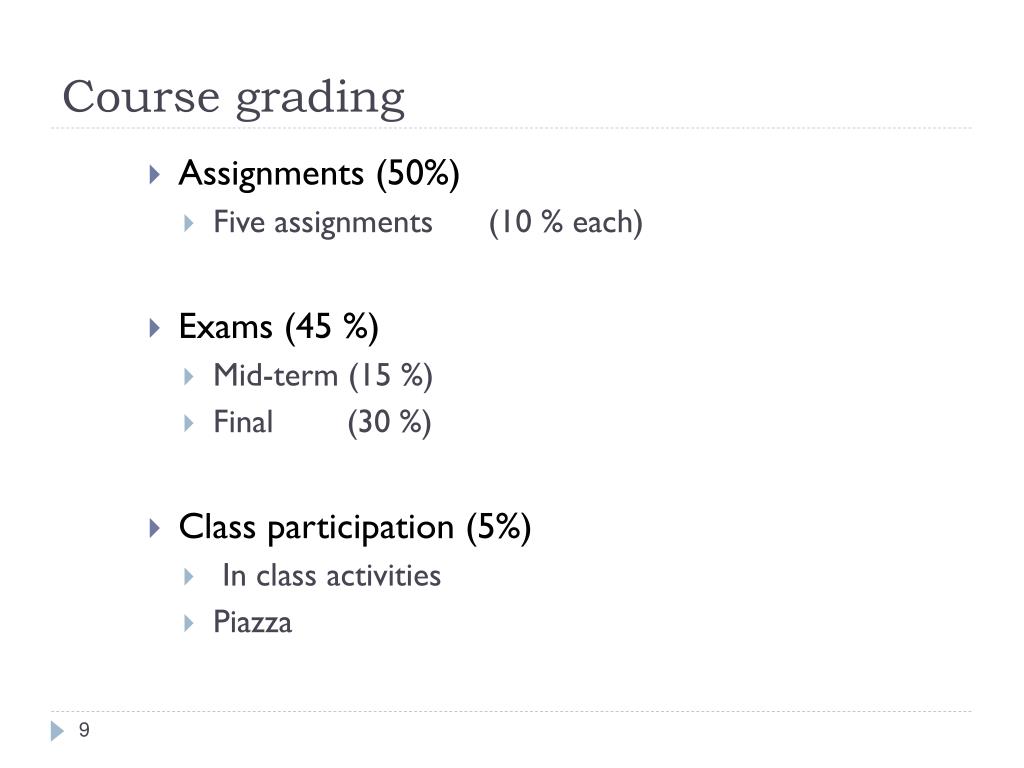Screen dimensions: 1024x768
Task: Click the arrow bullet beside Piazza
Action: [x=189, y=623]
